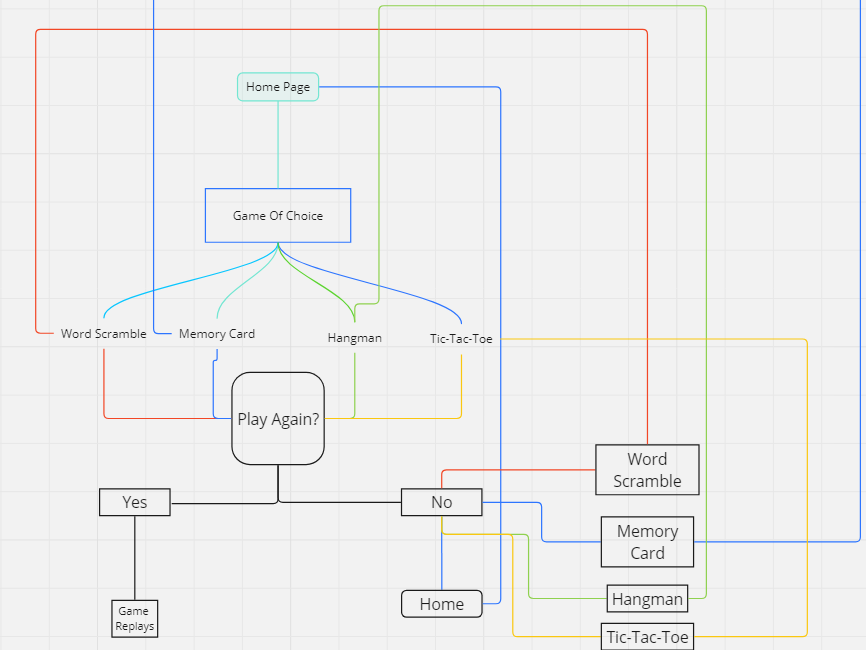The height and width of the screenshot is (650, 866).
Task: Select the Yes box
Action: pyautogui.click(x=135, y=502)
